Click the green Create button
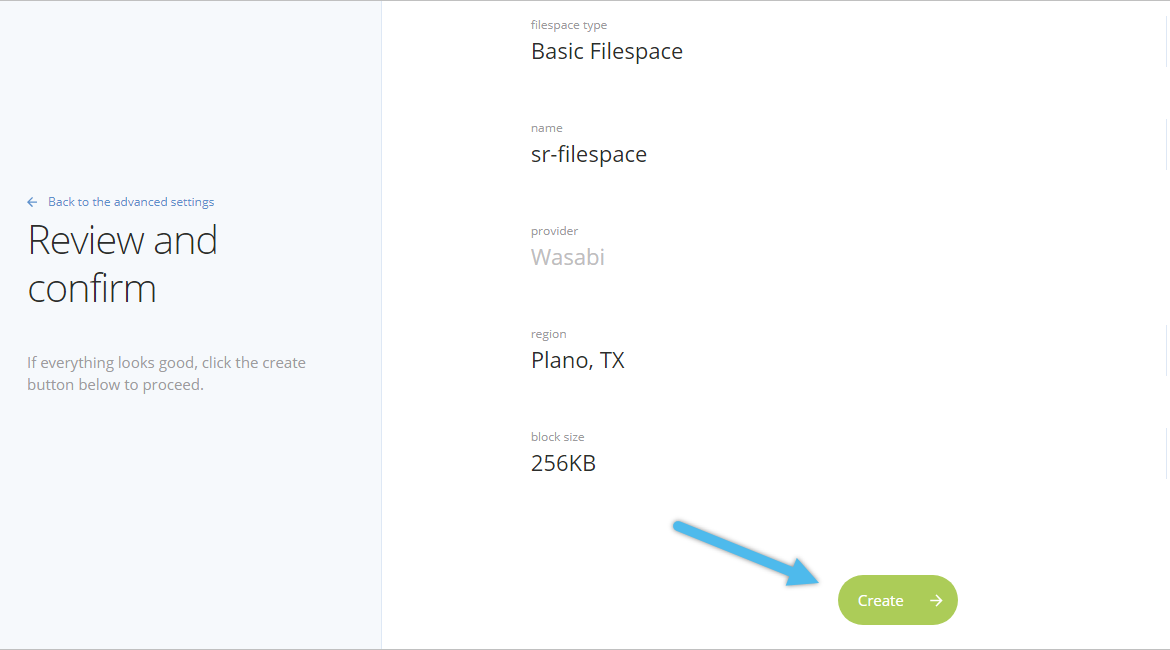 pos(898,600)
